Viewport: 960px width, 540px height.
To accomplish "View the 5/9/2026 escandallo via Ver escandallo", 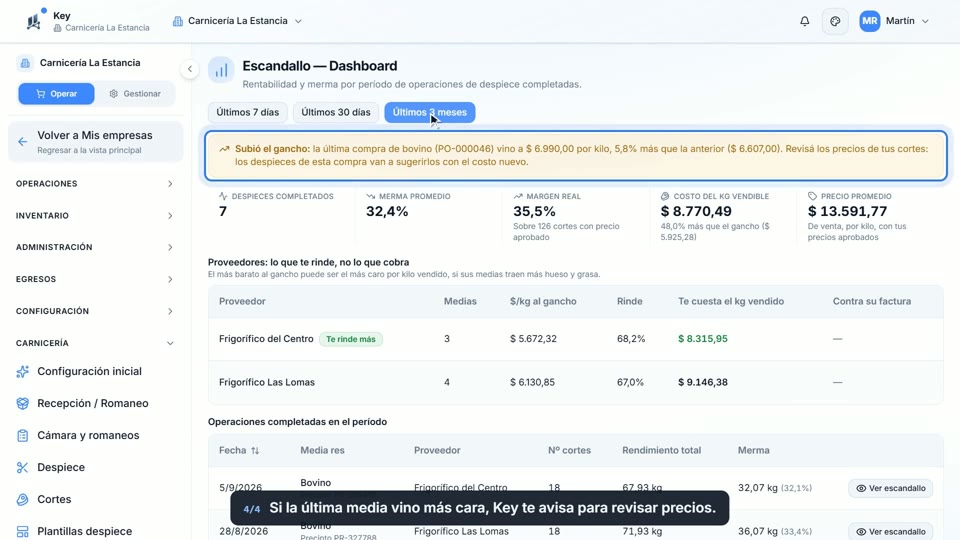I will 890,488.
